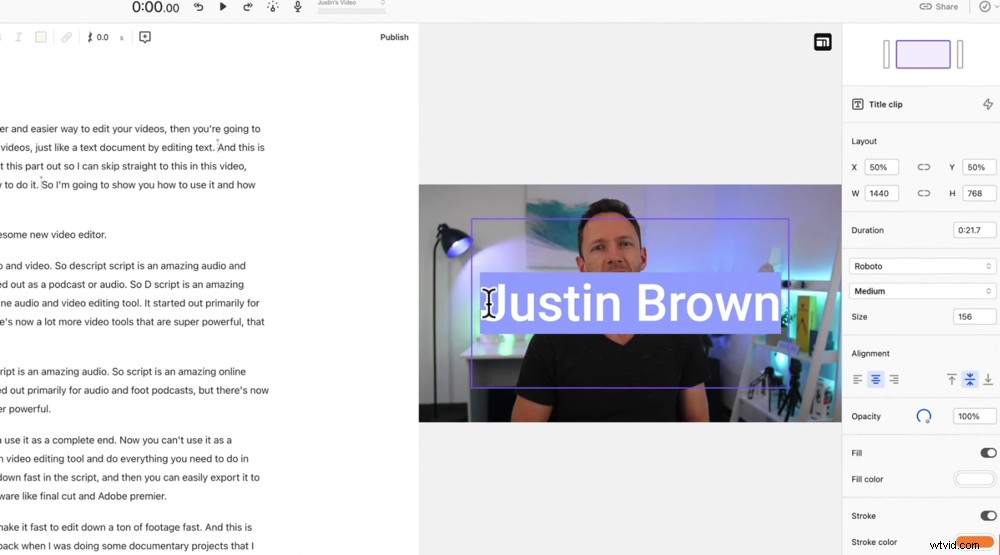Edit the Y position field
Screen dimensions: 1000x555
point(979,167)
